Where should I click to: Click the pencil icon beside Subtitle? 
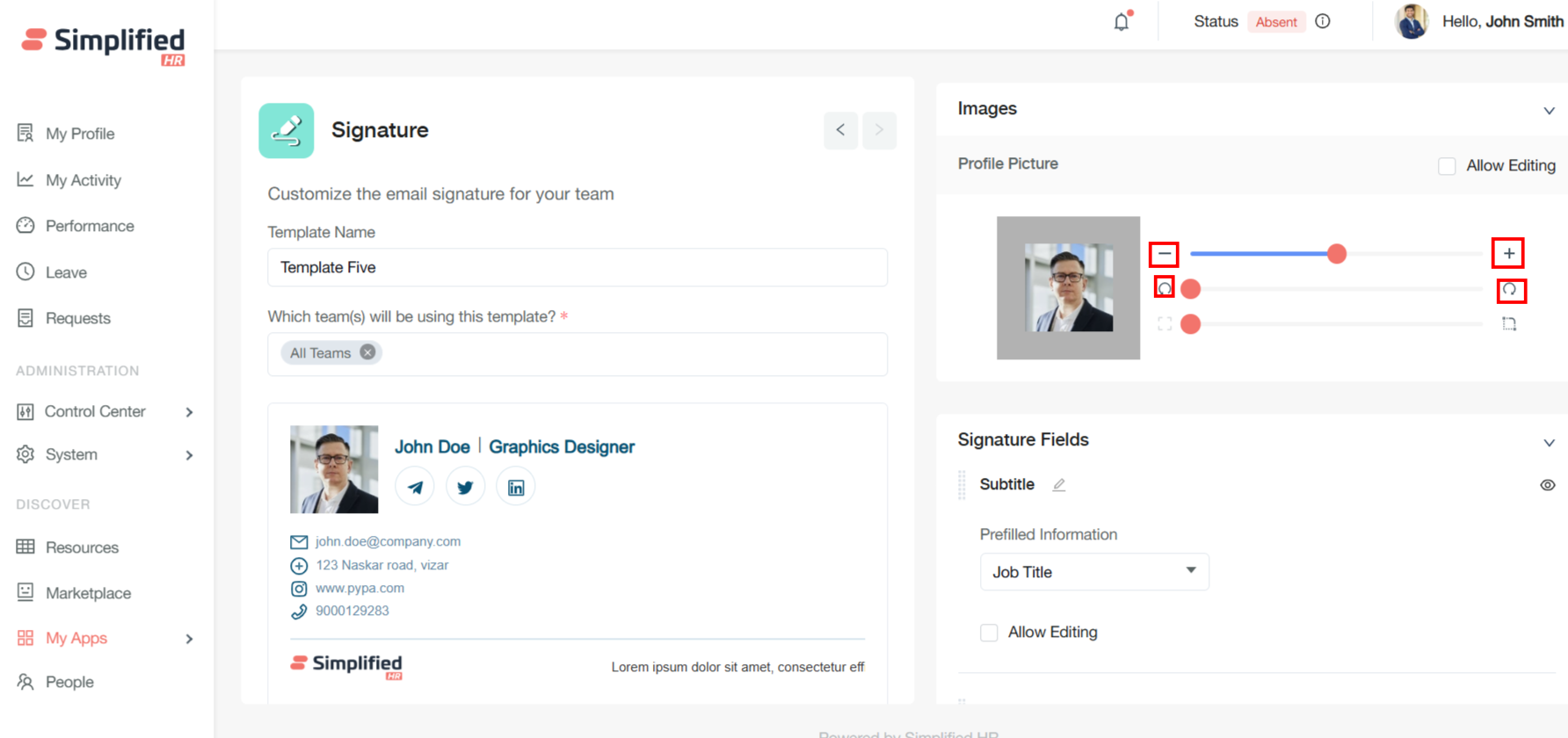pyautogui.click(x=1059, y=485)
